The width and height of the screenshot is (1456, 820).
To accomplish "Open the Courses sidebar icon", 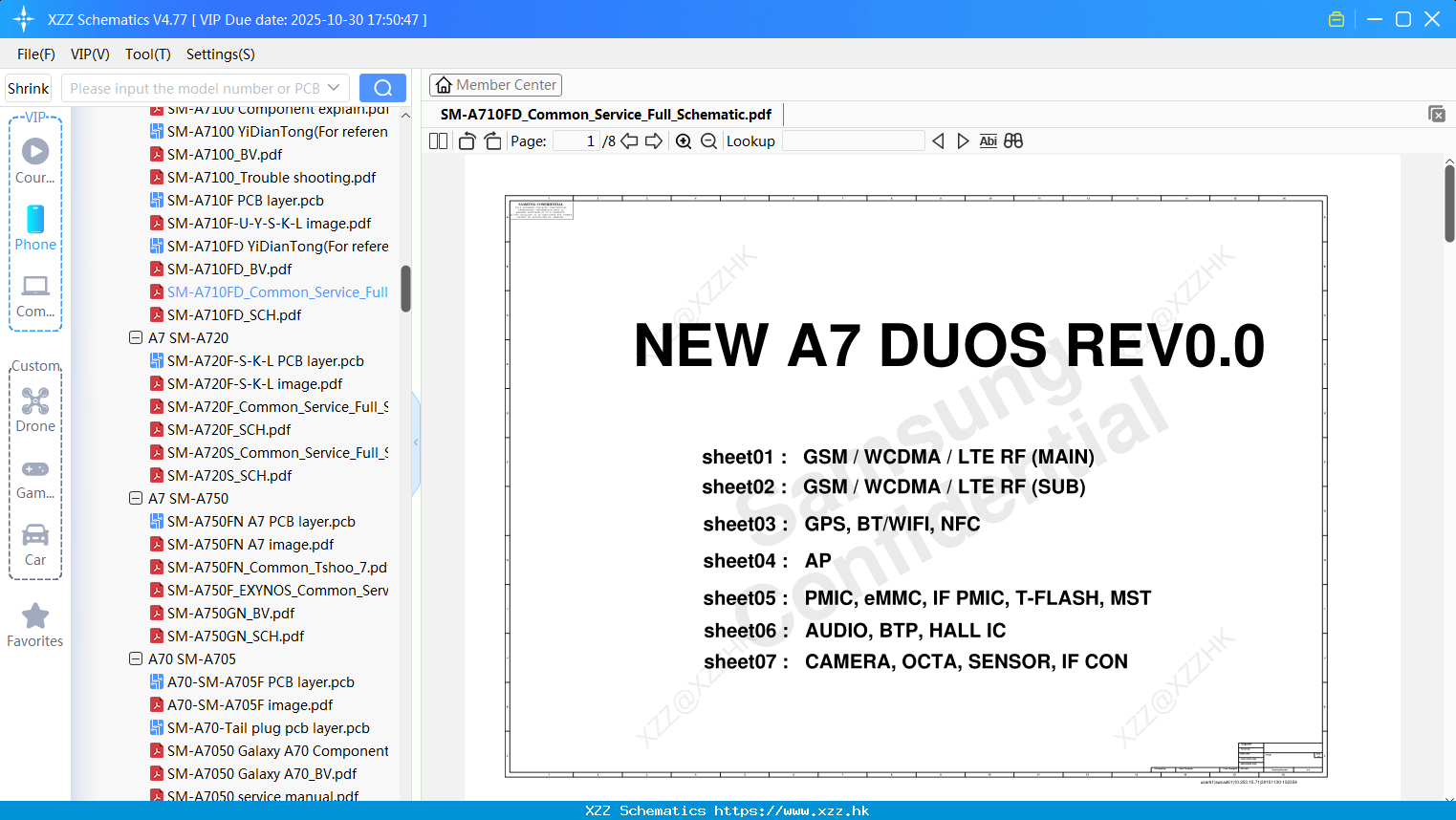I will [35, 160].
